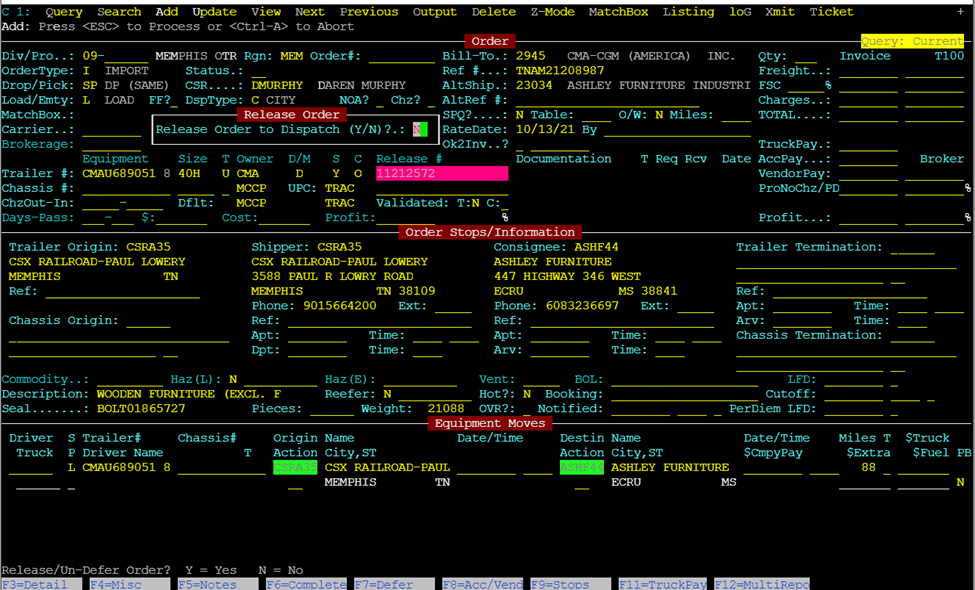Click the Pieces input field
The image size is (975, 590).
tap(331, 409)
